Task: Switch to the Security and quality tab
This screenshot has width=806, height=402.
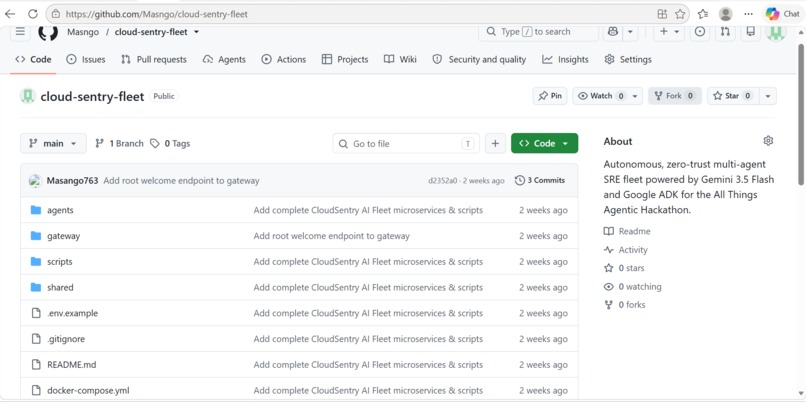Action: [479, 60]
